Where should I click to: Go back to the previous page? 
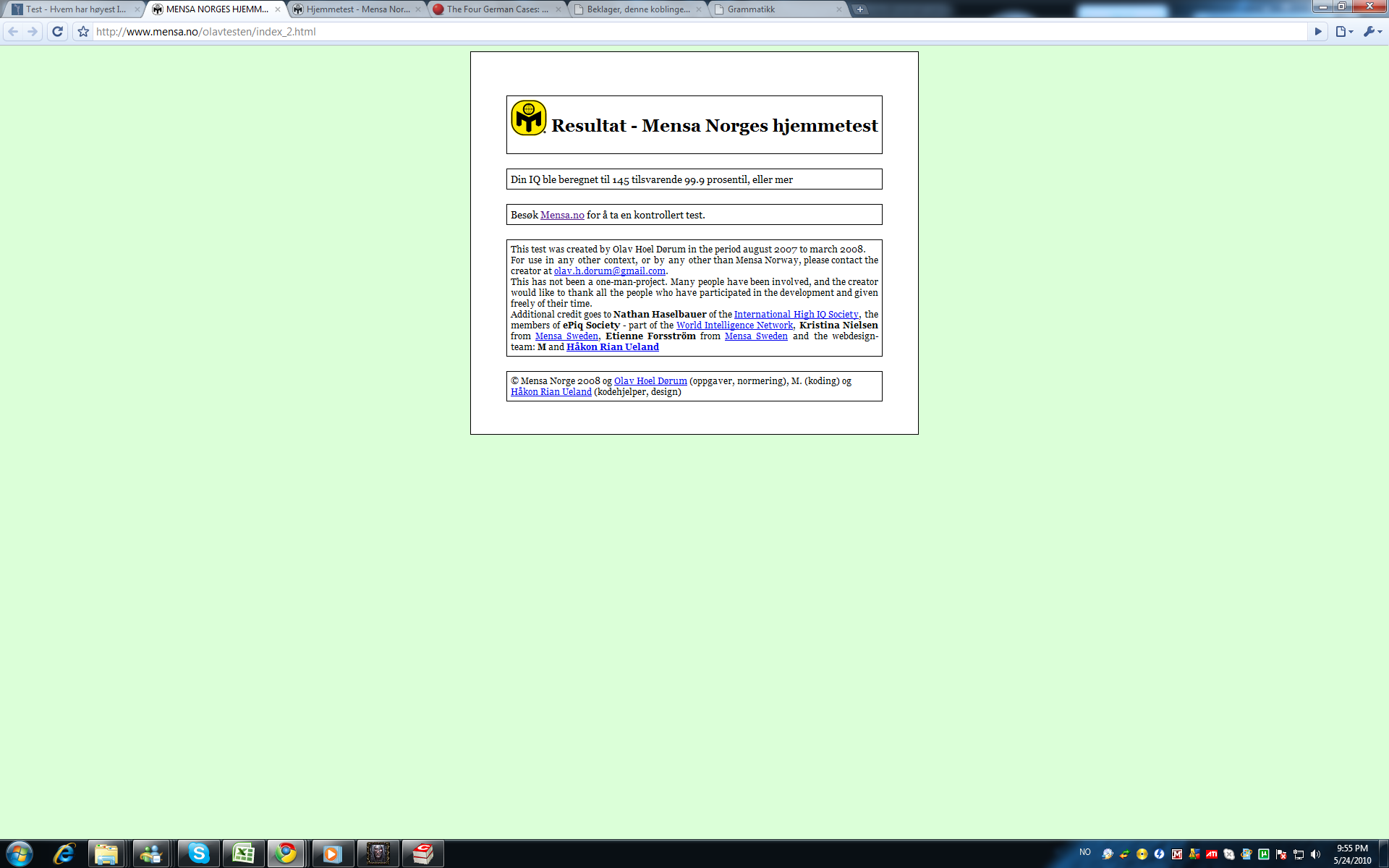tap(13, 32)
